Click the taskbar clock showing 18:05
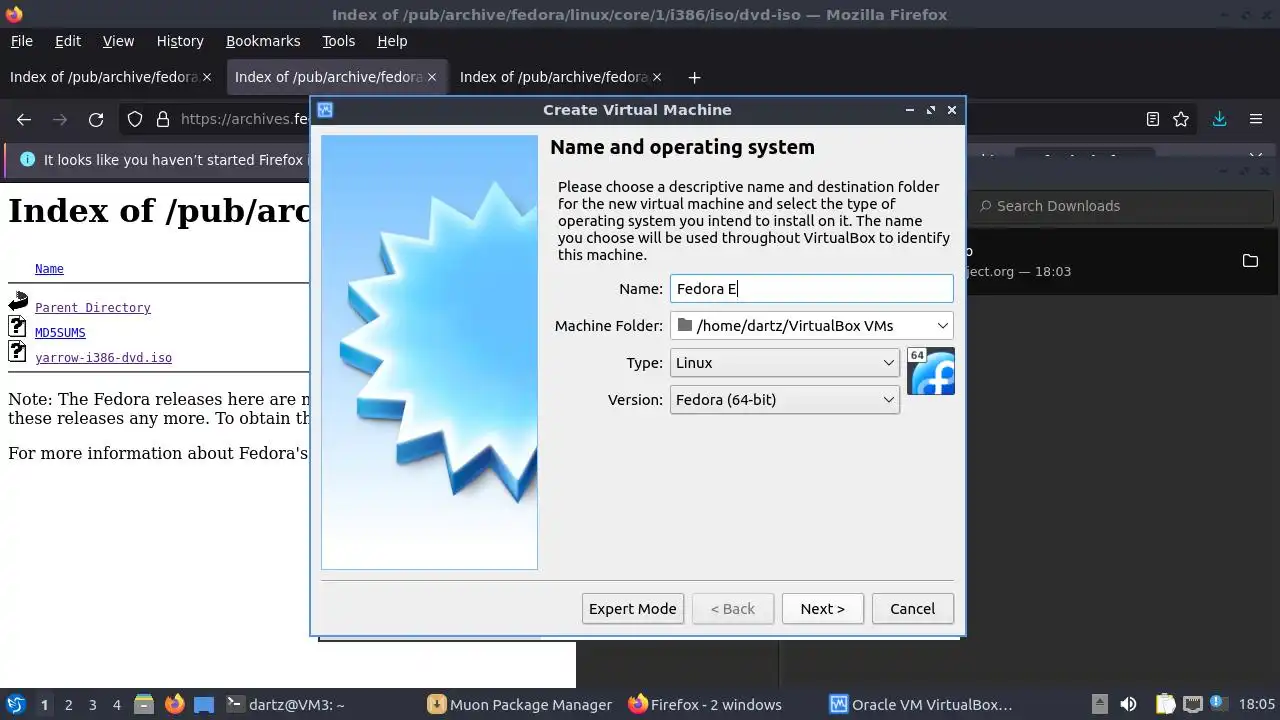Image resolution: width=1280 pixels, height=720 pixels. [x=1257, y=704]
